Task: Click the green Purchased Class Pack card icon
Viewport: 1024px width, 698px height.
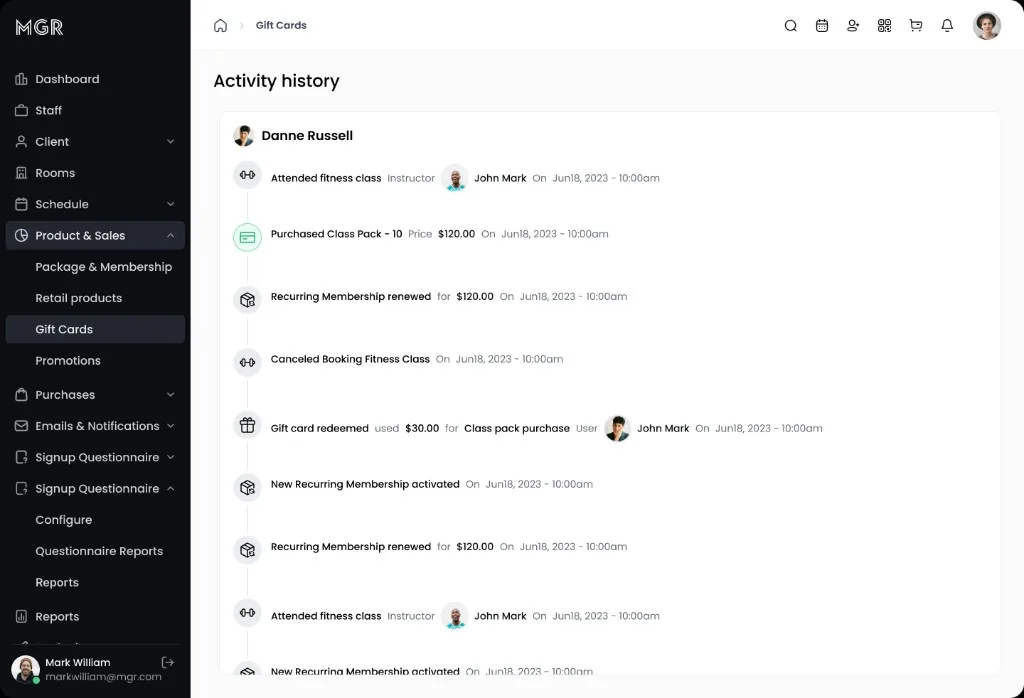Action: [x=248, y=237]
